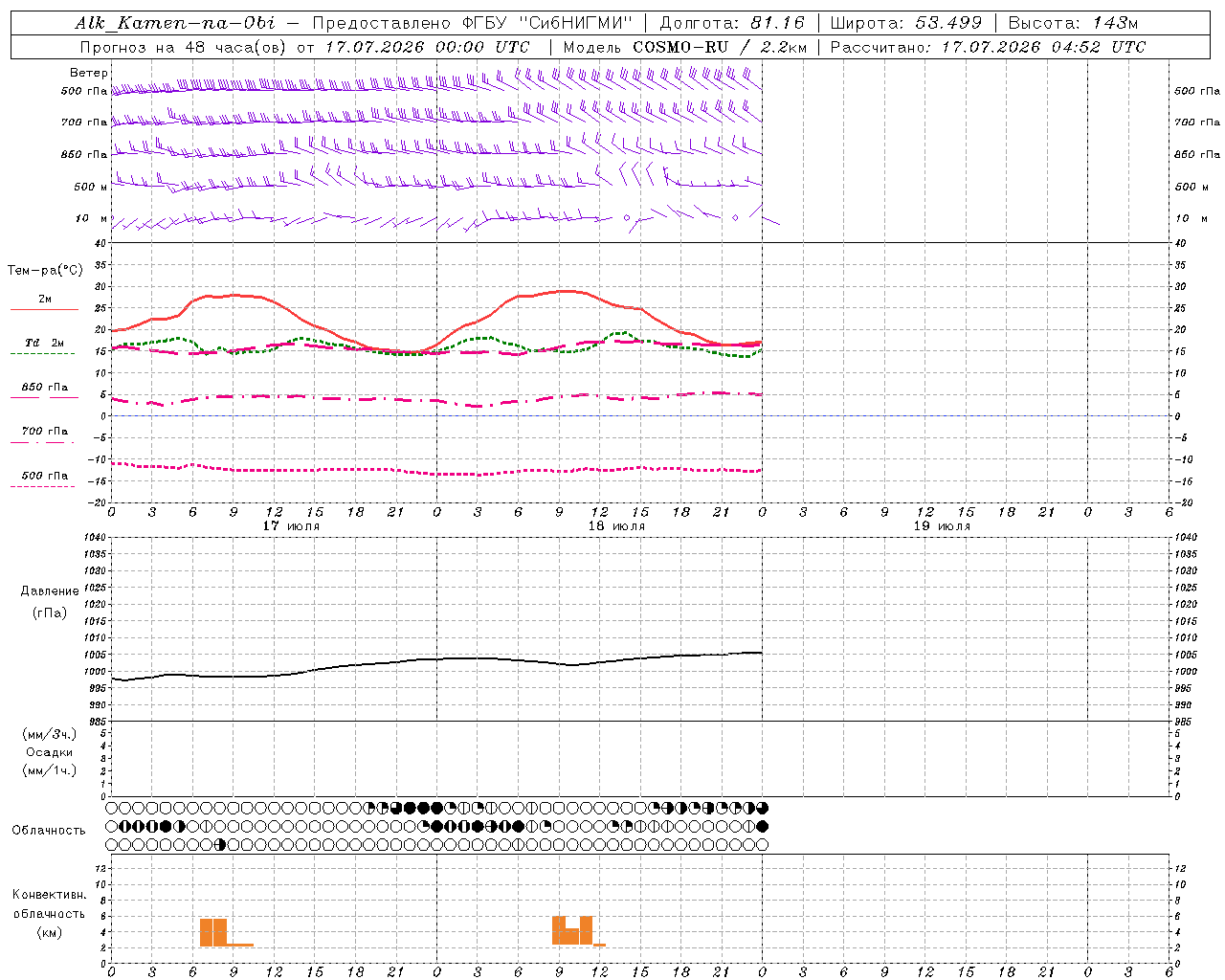Click the Осадки precipitation panel label

[x=50, y=752]
